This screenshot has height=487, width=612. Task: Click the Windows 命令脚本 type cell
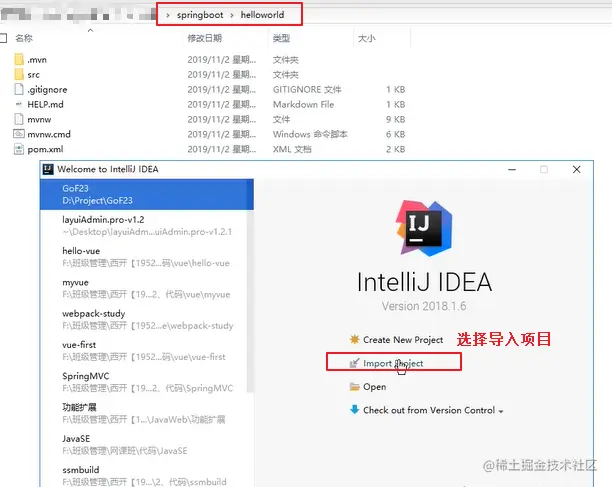310,134
